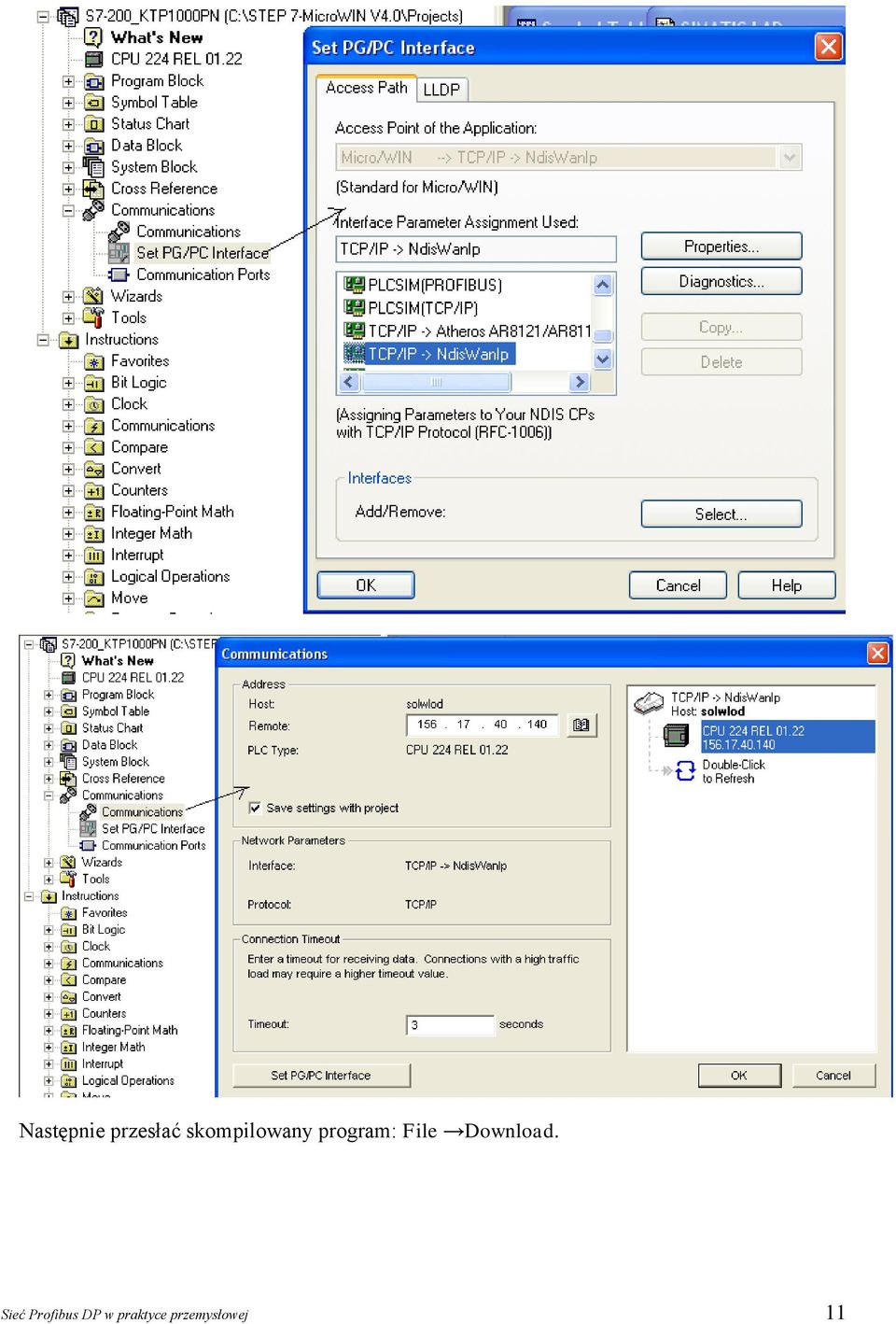Click the Remote IP address field
This screenshot has height=1324, width=896.
tap(482, 725)
